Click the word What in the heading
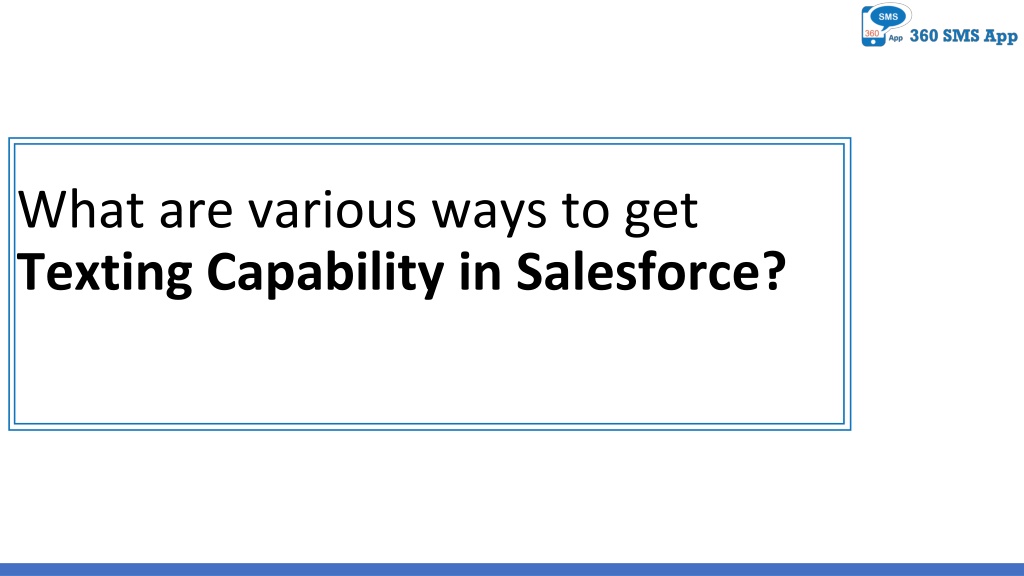Viewport: 1024px width, 576px height. pos(81,210)
